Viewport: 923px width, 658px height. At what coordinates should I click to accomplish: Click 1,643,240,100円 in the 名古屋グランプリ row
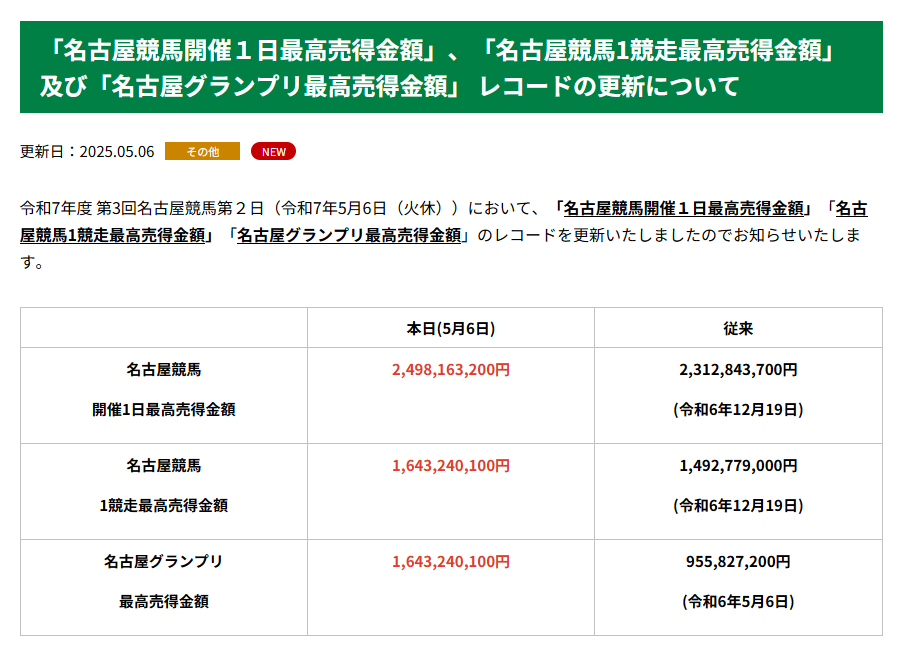450,562
